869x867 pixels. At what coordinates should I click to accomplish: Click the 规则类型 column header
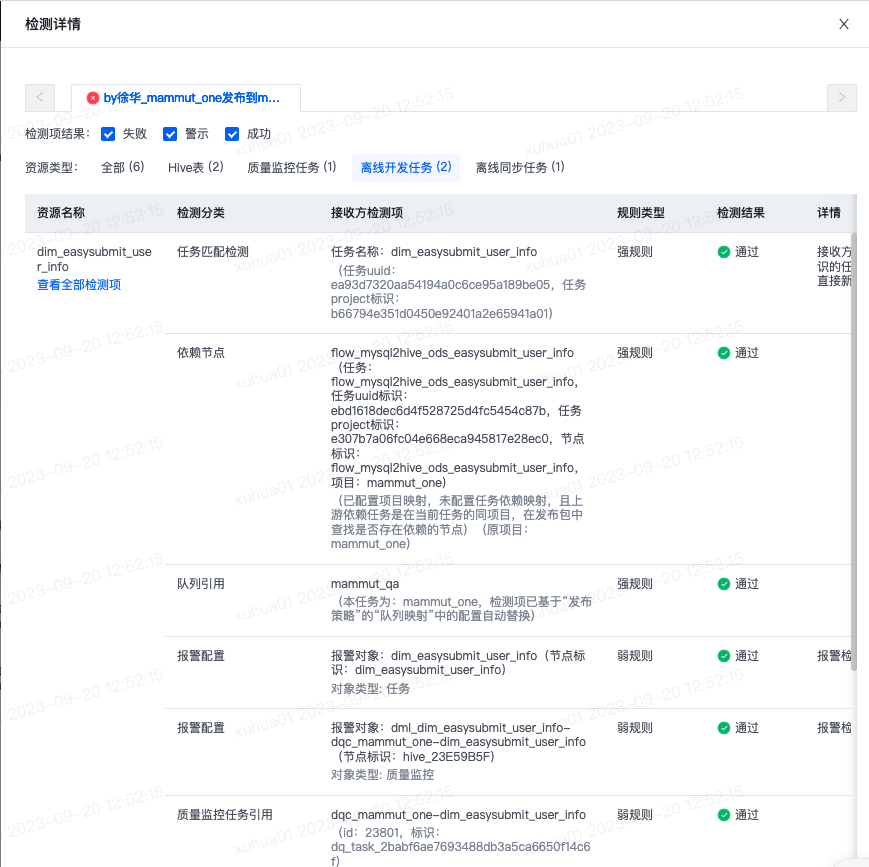[641, 213]
